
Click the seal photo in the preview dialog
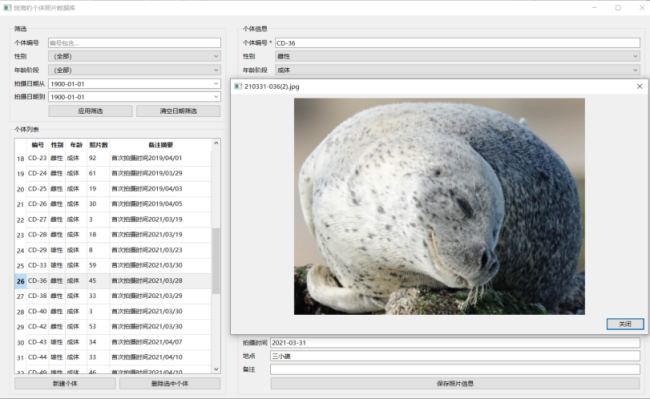click(439, 206)
